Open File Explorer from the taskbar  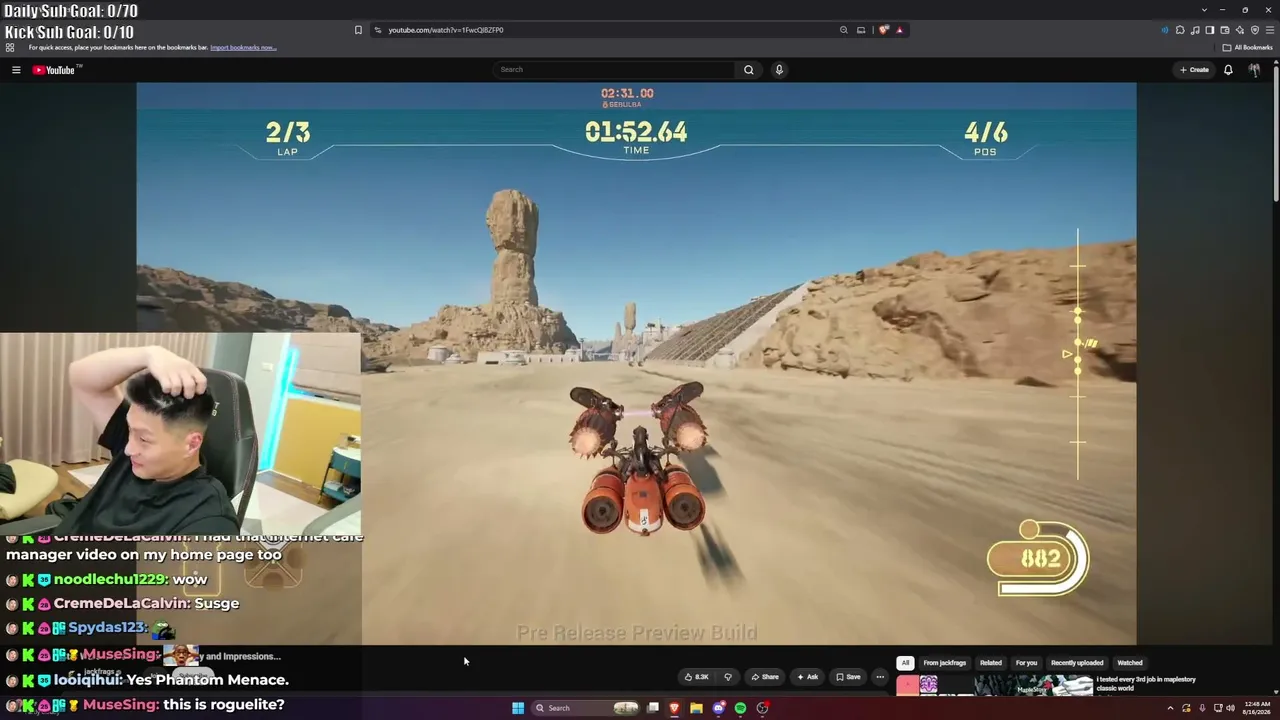tap(696, 708)
